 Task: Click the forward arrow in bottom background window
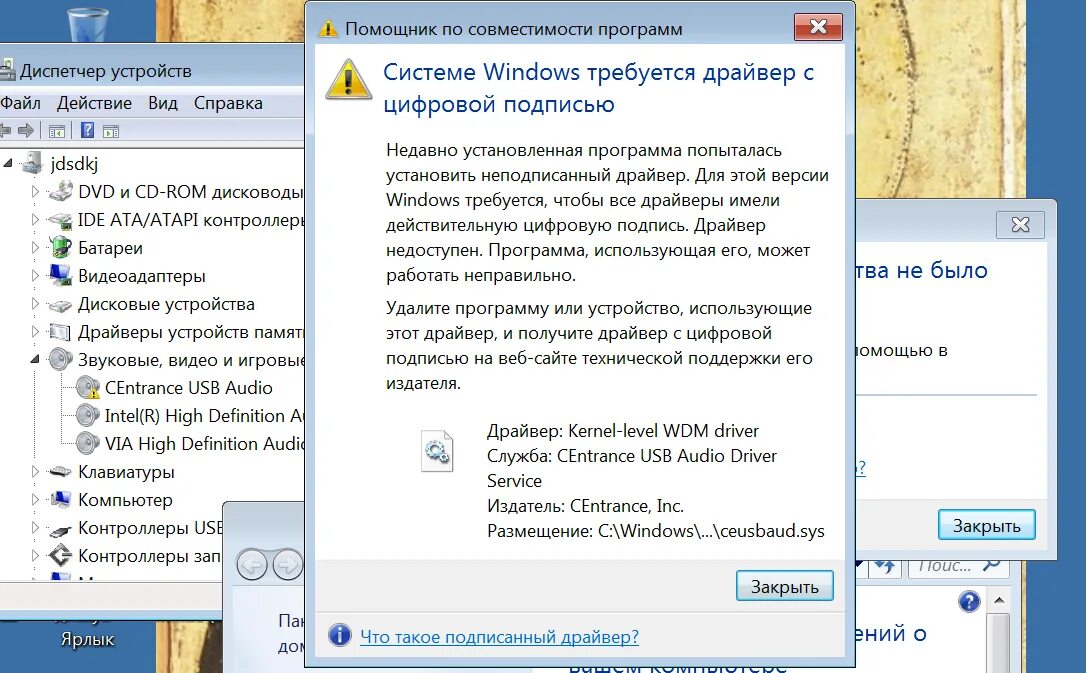click(x=287, y=566)
